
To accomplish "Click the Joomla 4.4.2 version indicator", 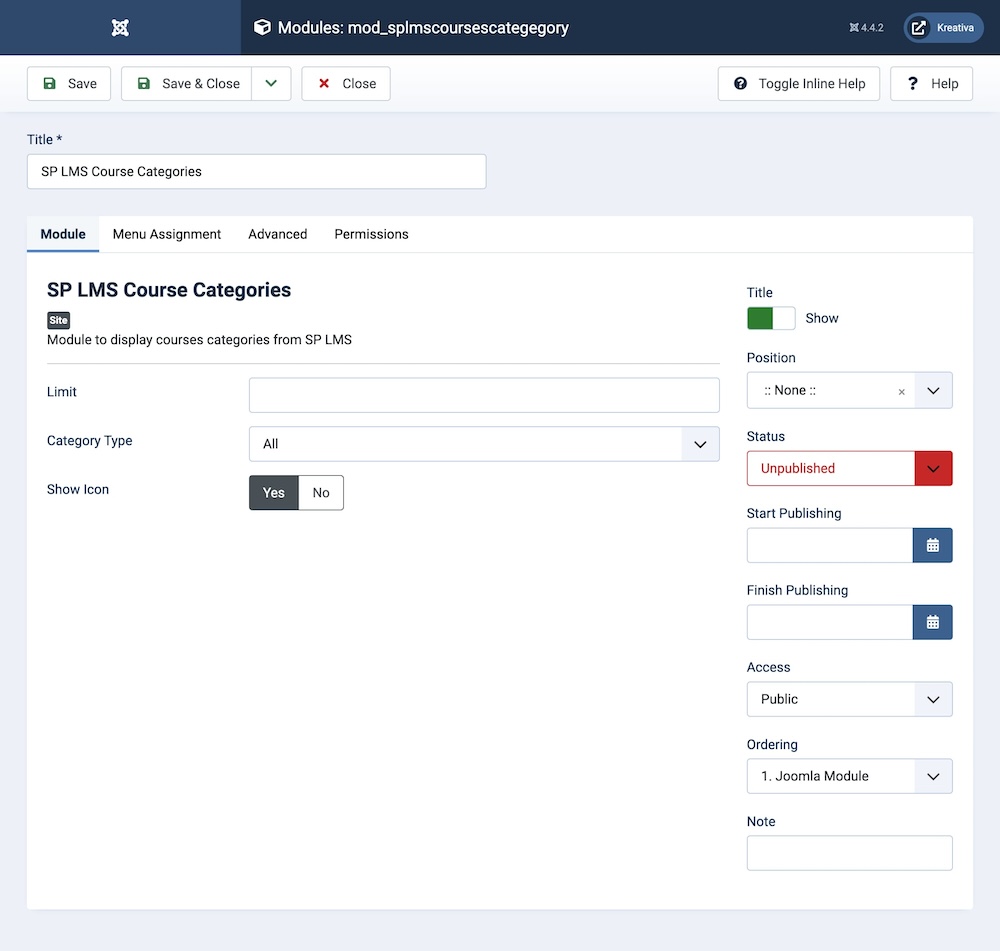I will click(x=866, y=28).
